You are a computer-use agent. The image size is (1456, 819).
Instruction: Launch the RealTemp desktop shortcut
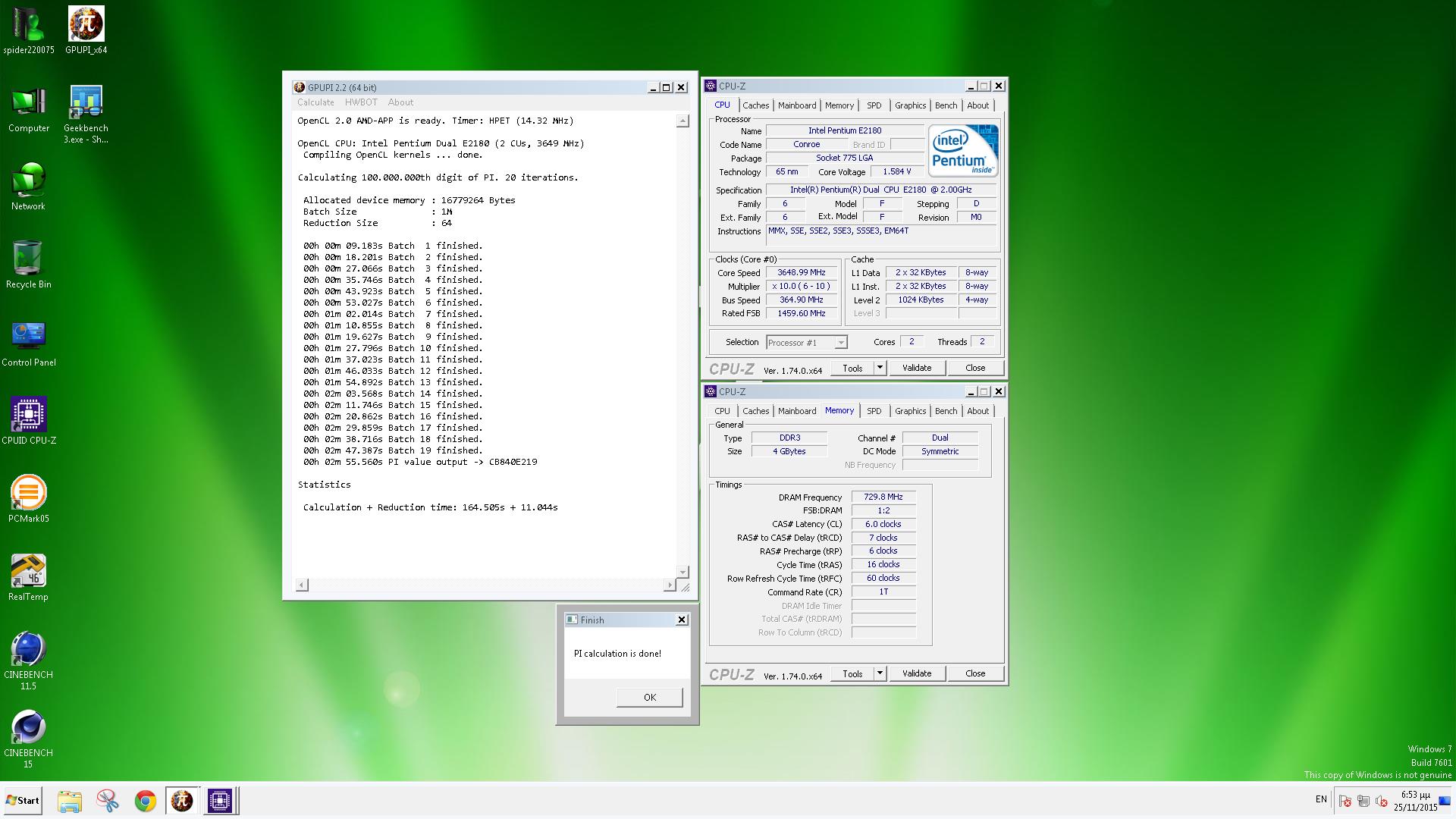pos(29,577)
